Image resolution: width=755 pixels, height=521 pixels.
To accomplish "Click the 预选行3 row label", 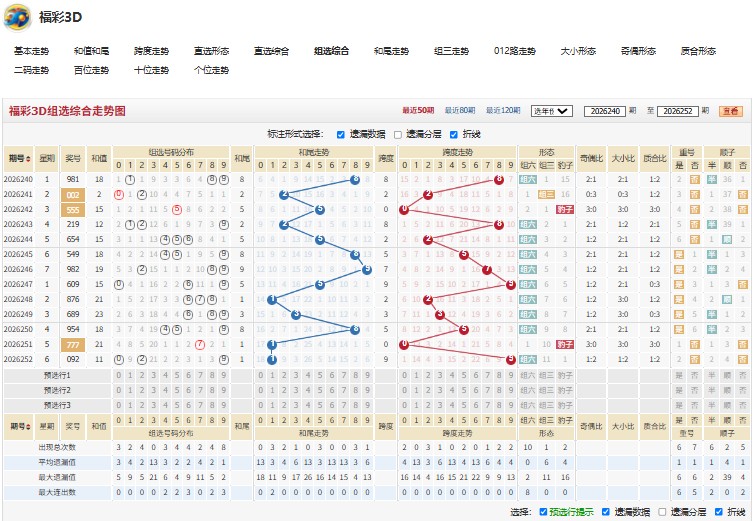I will pos(57,405).
